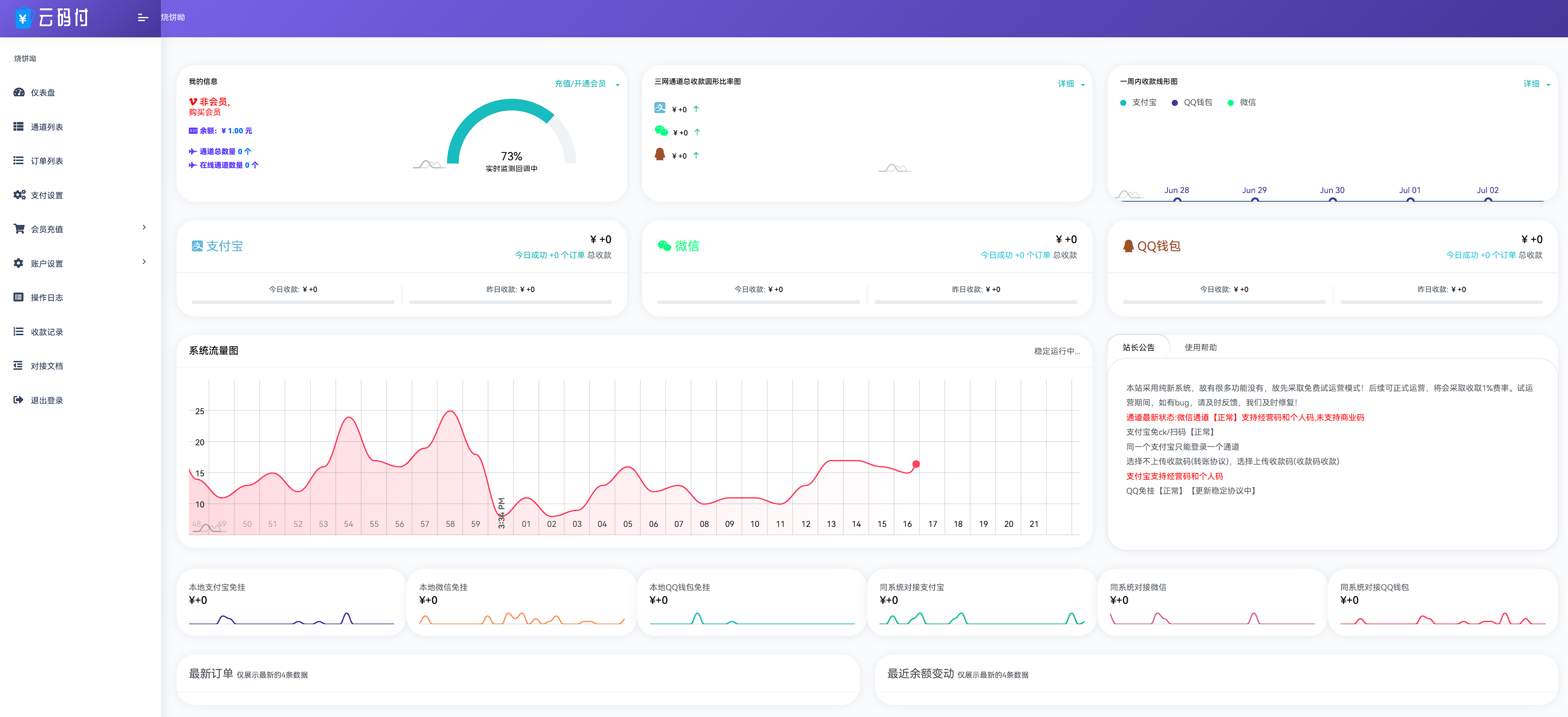
Task: Open the 详细 dropdown in weekly line chart card
Action: (1536, 84)
